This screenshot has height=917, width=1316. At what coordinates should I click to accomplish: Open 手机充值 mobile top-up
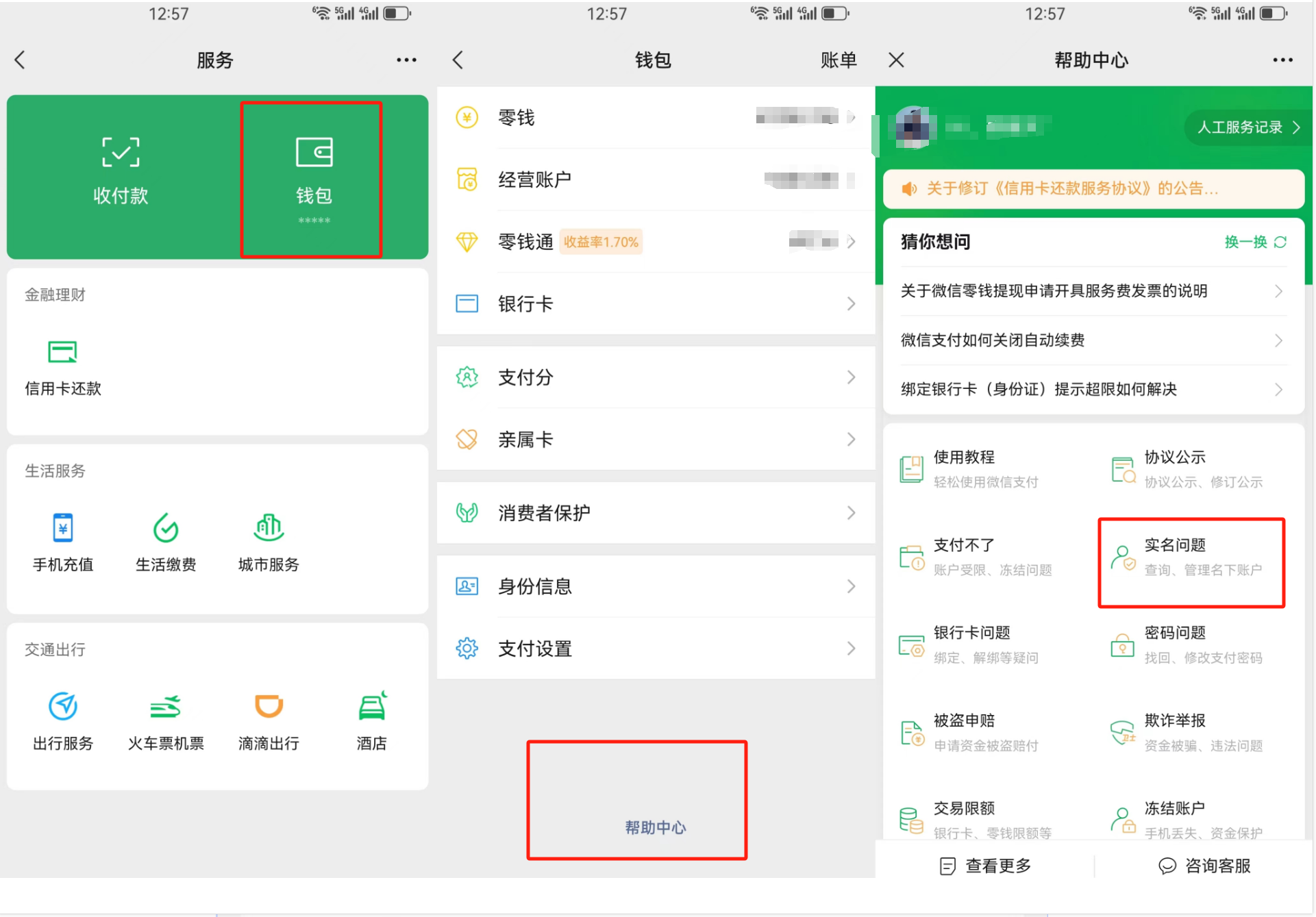[x=63, y=542]
